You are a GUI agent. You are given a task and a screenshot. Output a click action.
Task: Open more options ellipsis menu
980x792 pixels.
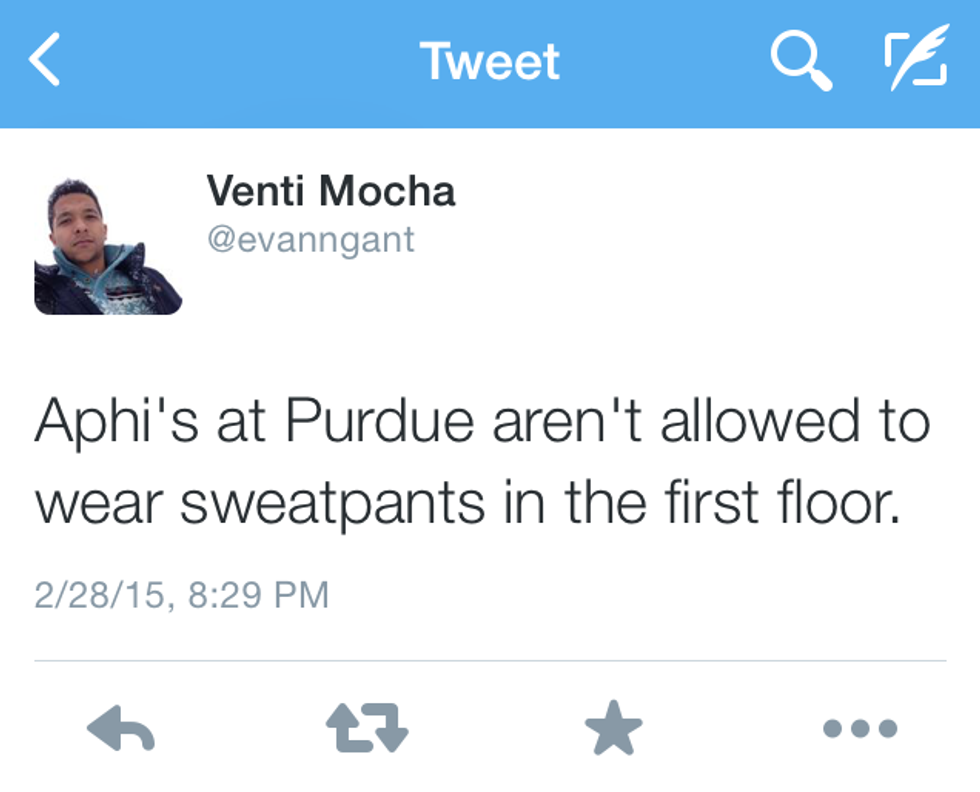859,730
